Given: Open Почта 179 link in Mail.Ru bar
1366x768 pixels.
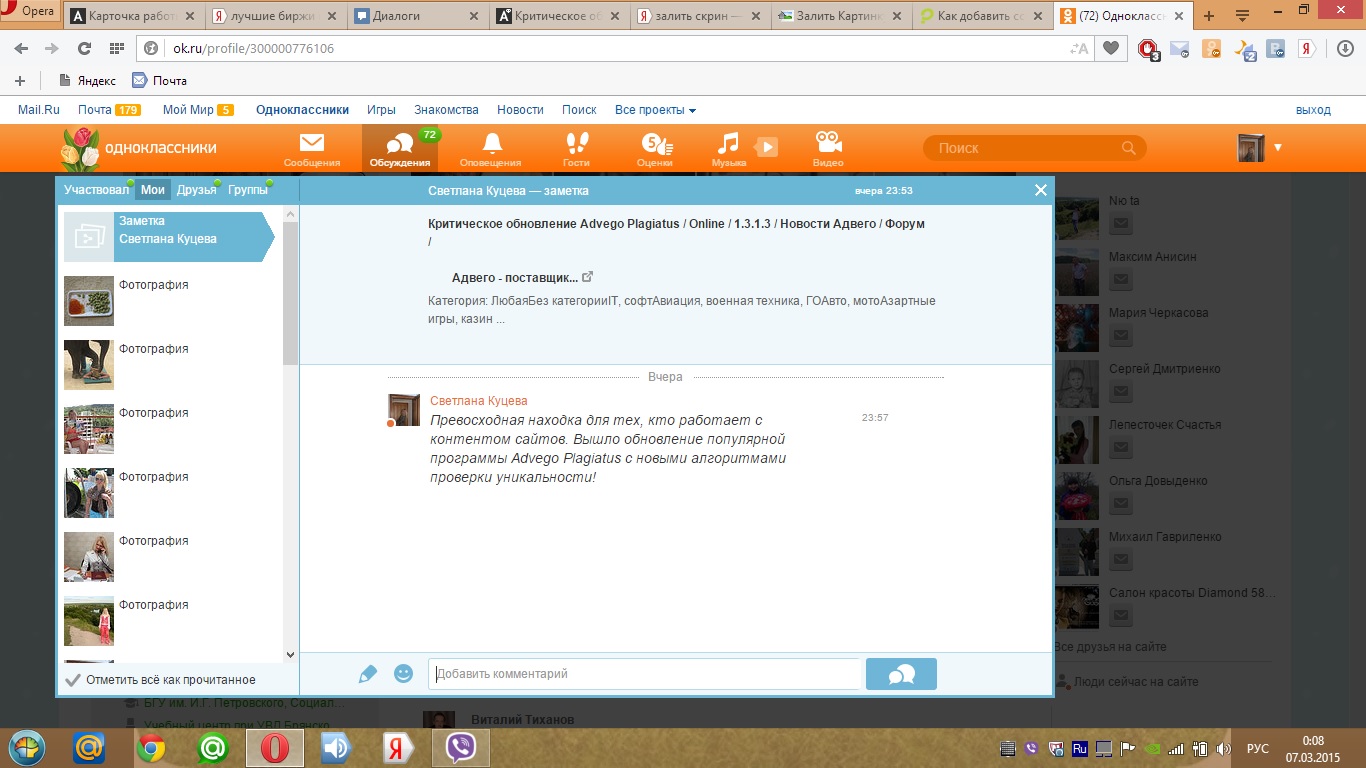Looking at the screenshot, I should pos(109,110).
